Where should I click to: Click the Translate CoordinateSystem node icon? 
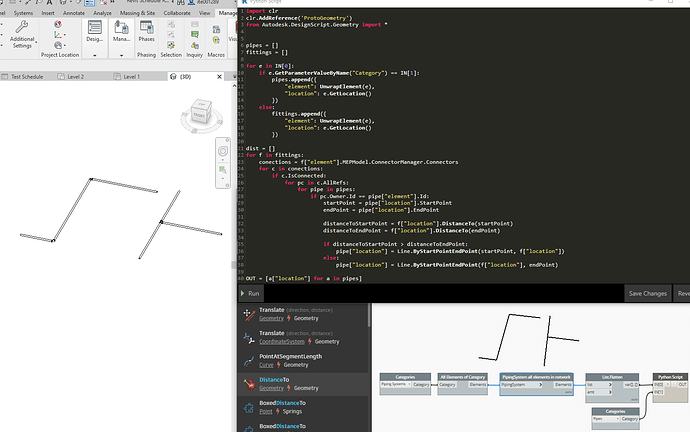[x=249, y=338]
